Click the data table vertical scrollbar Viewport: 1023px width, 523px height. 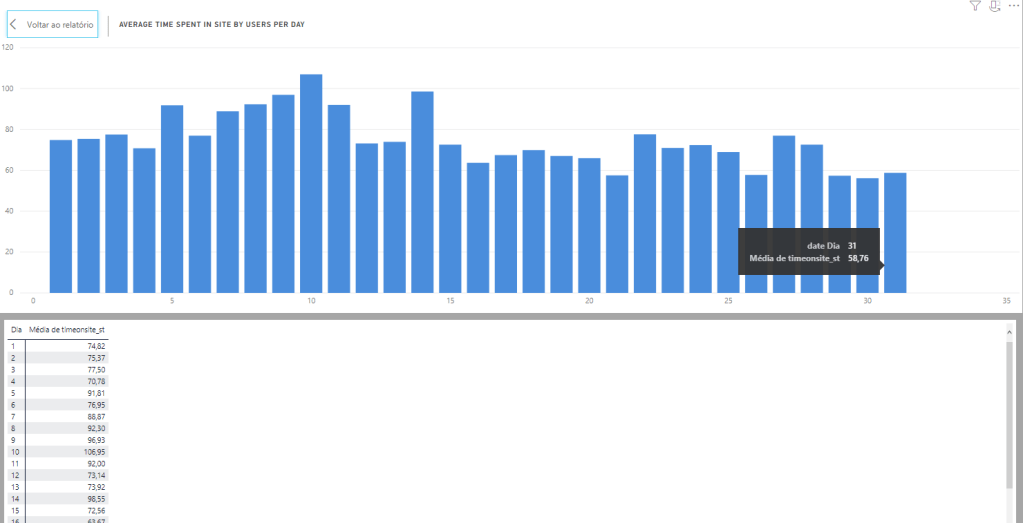1008,420
